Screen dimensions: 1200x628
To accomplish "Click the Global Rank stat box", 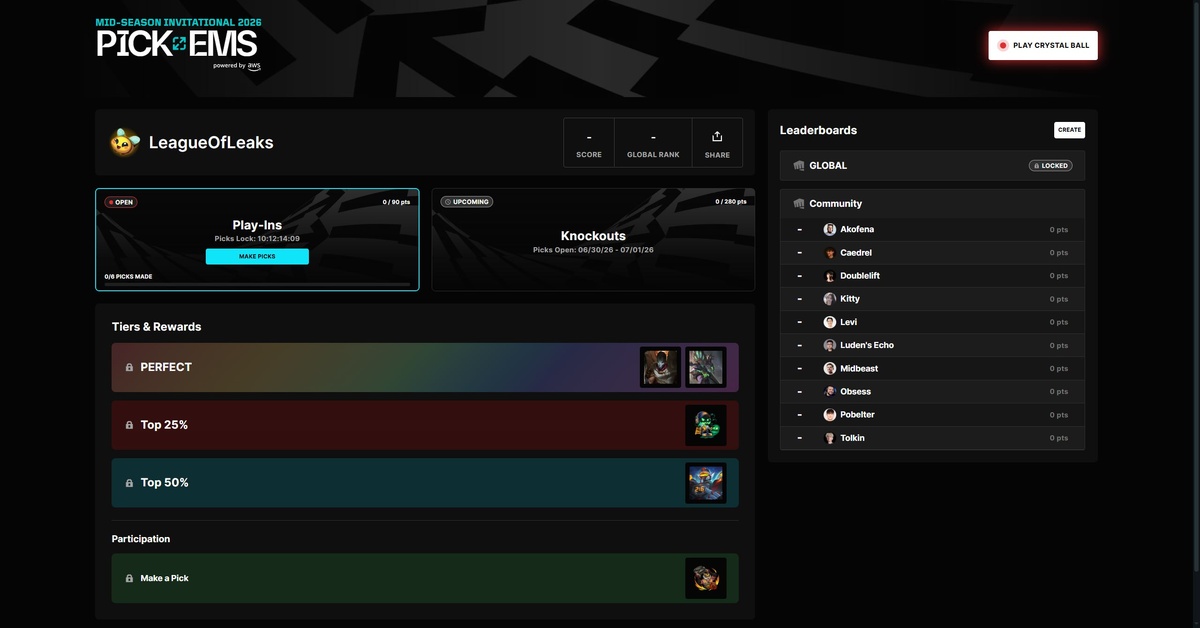I will 653,143.
